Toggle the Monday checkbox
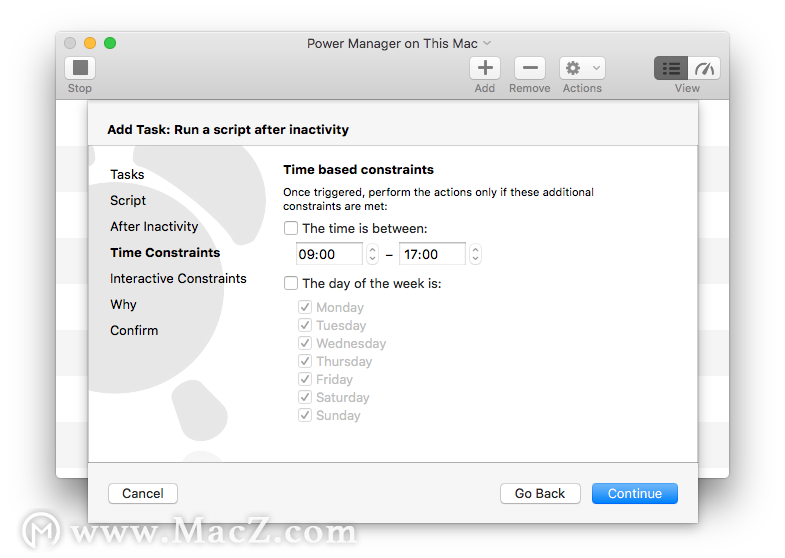Image resolution: width=785 pixels, height=558 pixels. coord(305,307)
